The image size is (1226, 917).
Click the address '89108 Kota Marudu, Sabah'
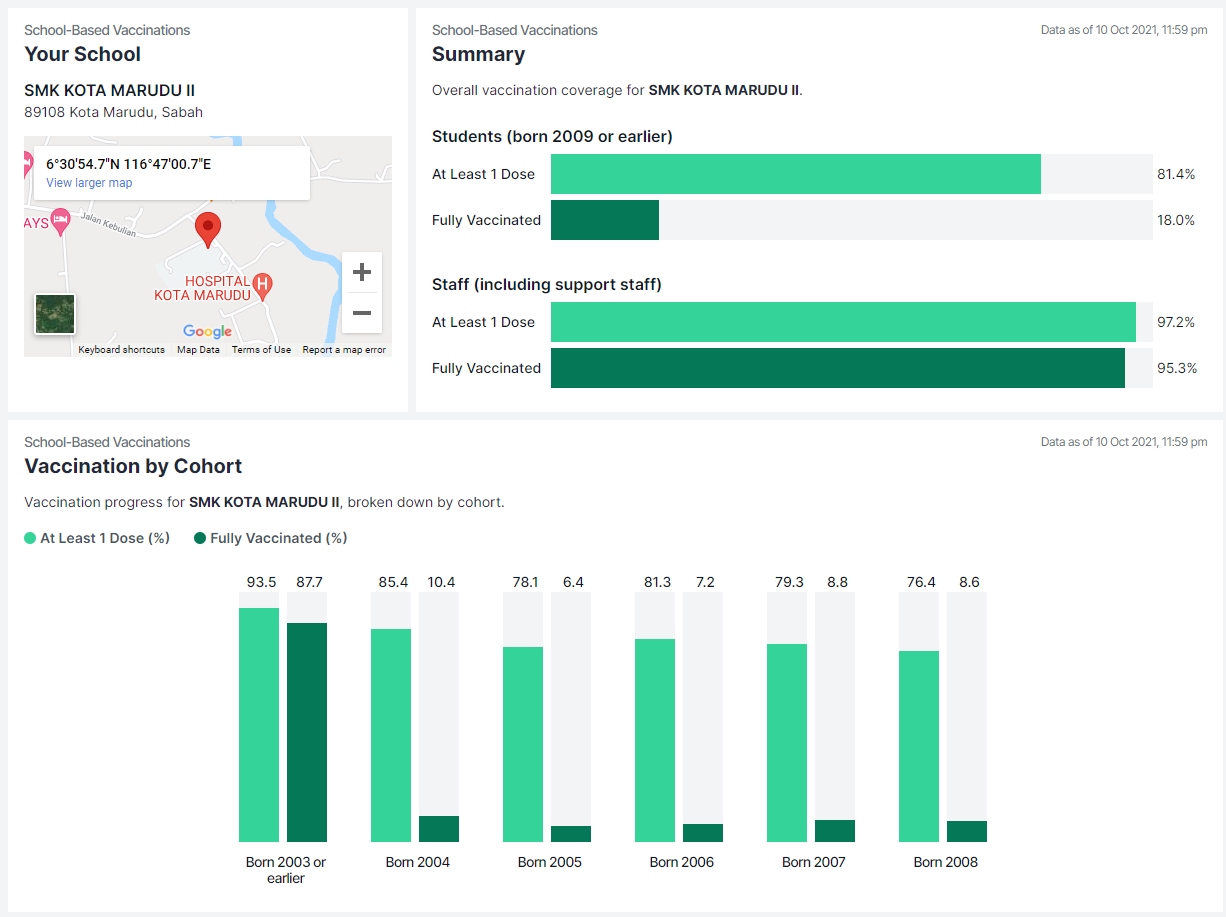114,112
